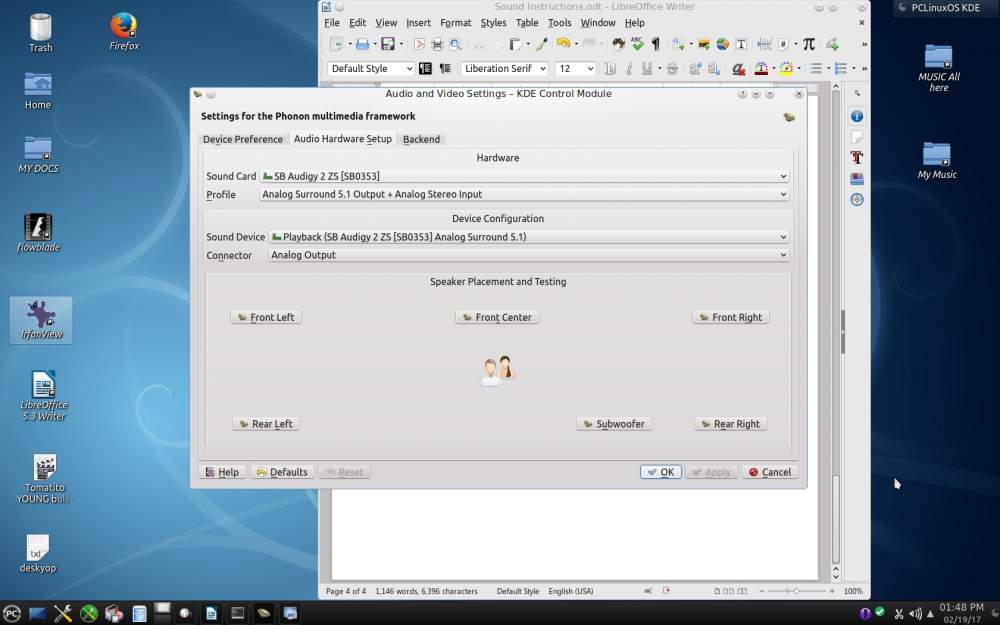Expand the Connector dropdown
Screen dimensions: 1000x625
(529, 255)
